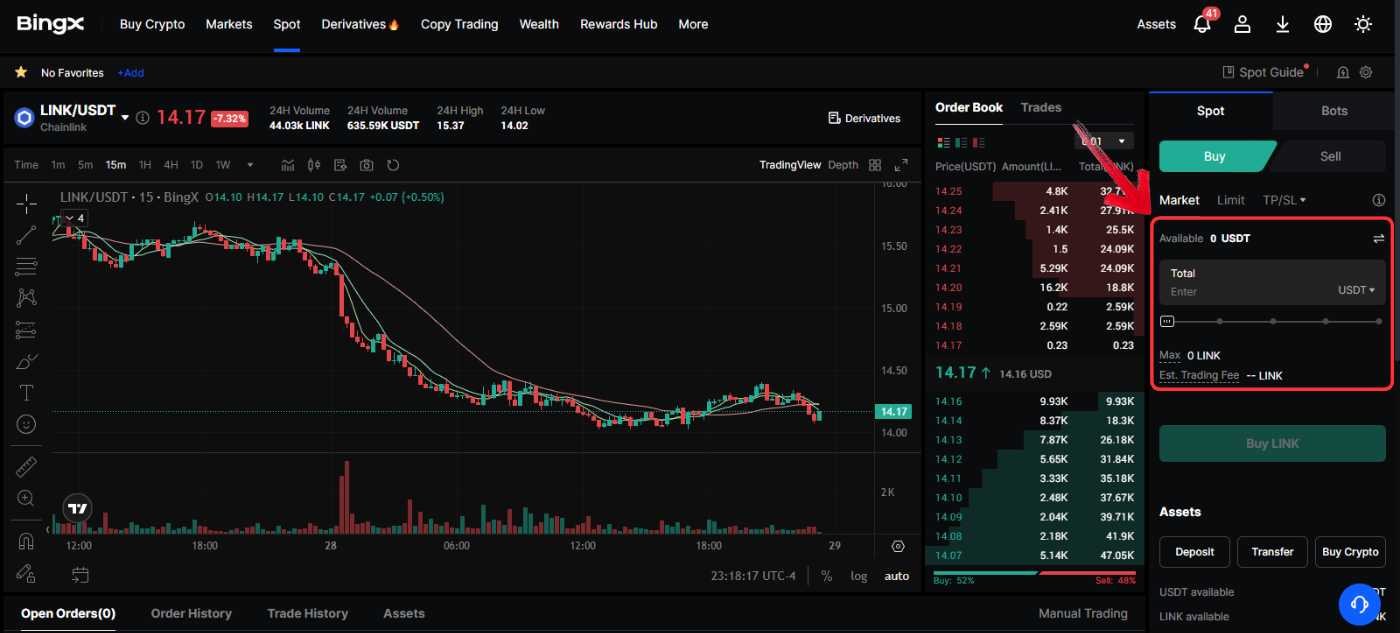
Task: Select the crosshair cursor tool
Action: [x=27, y=203]
